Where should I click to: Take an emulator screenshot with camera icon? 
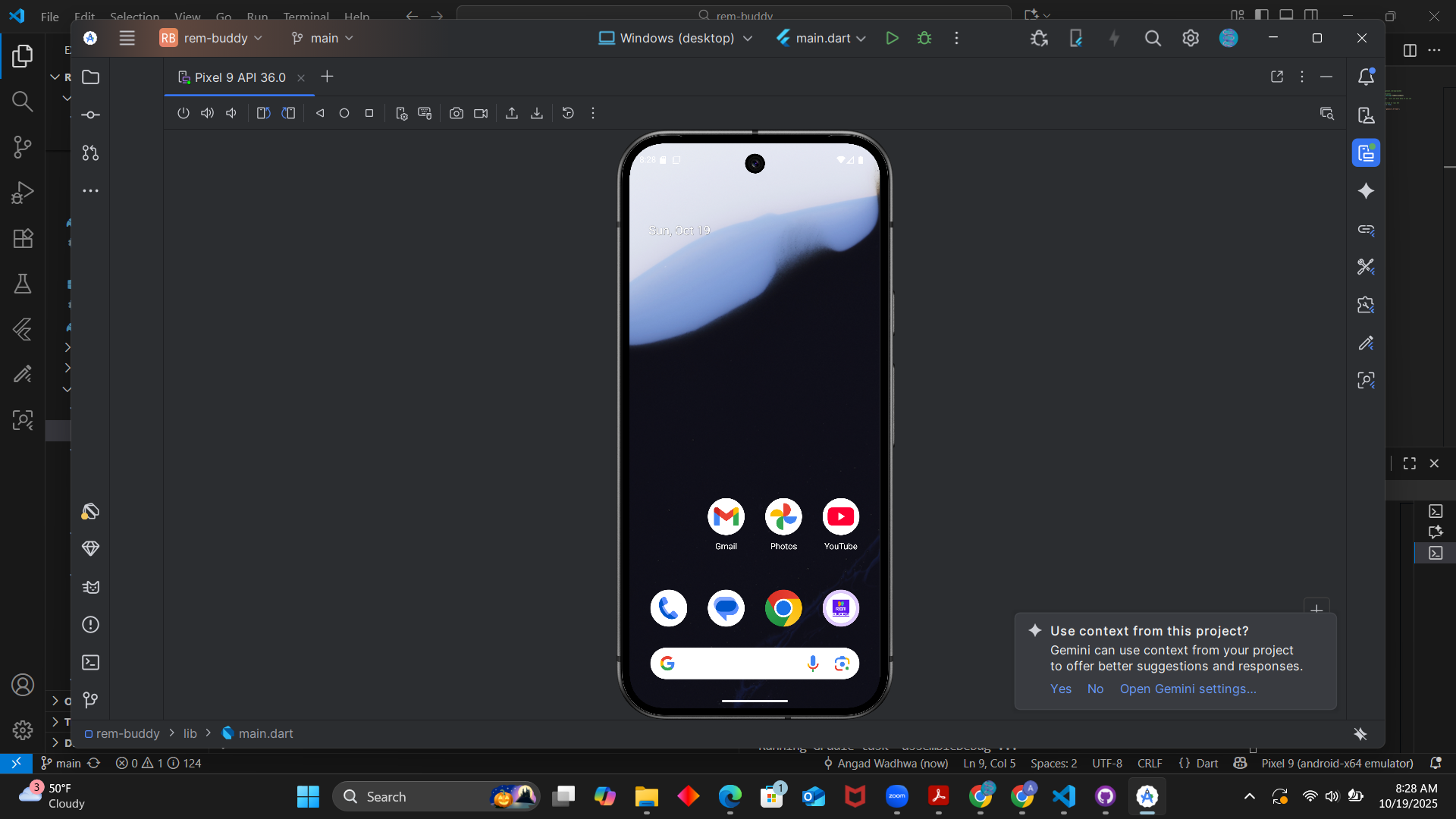click(456, 113)
